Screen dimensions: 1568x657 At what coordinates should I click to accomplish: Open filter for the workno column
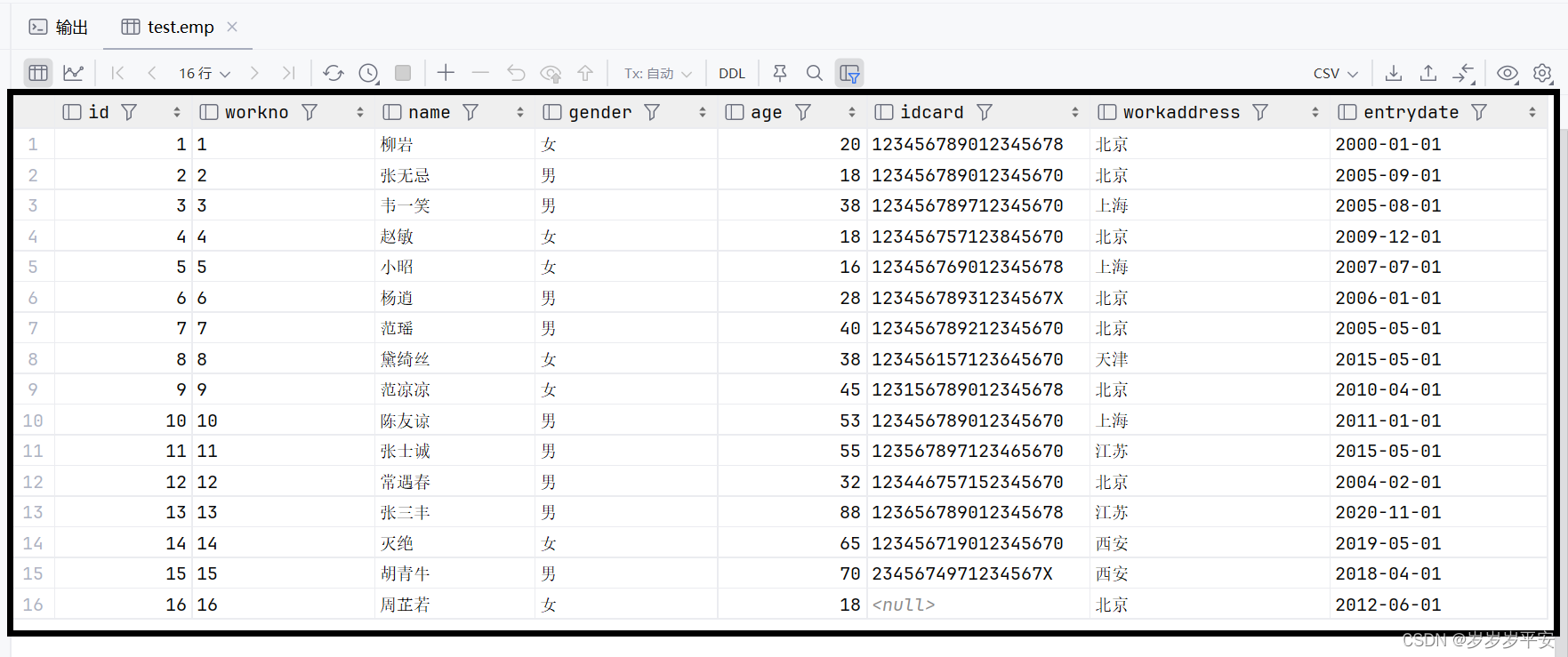[x=310, y=112]
